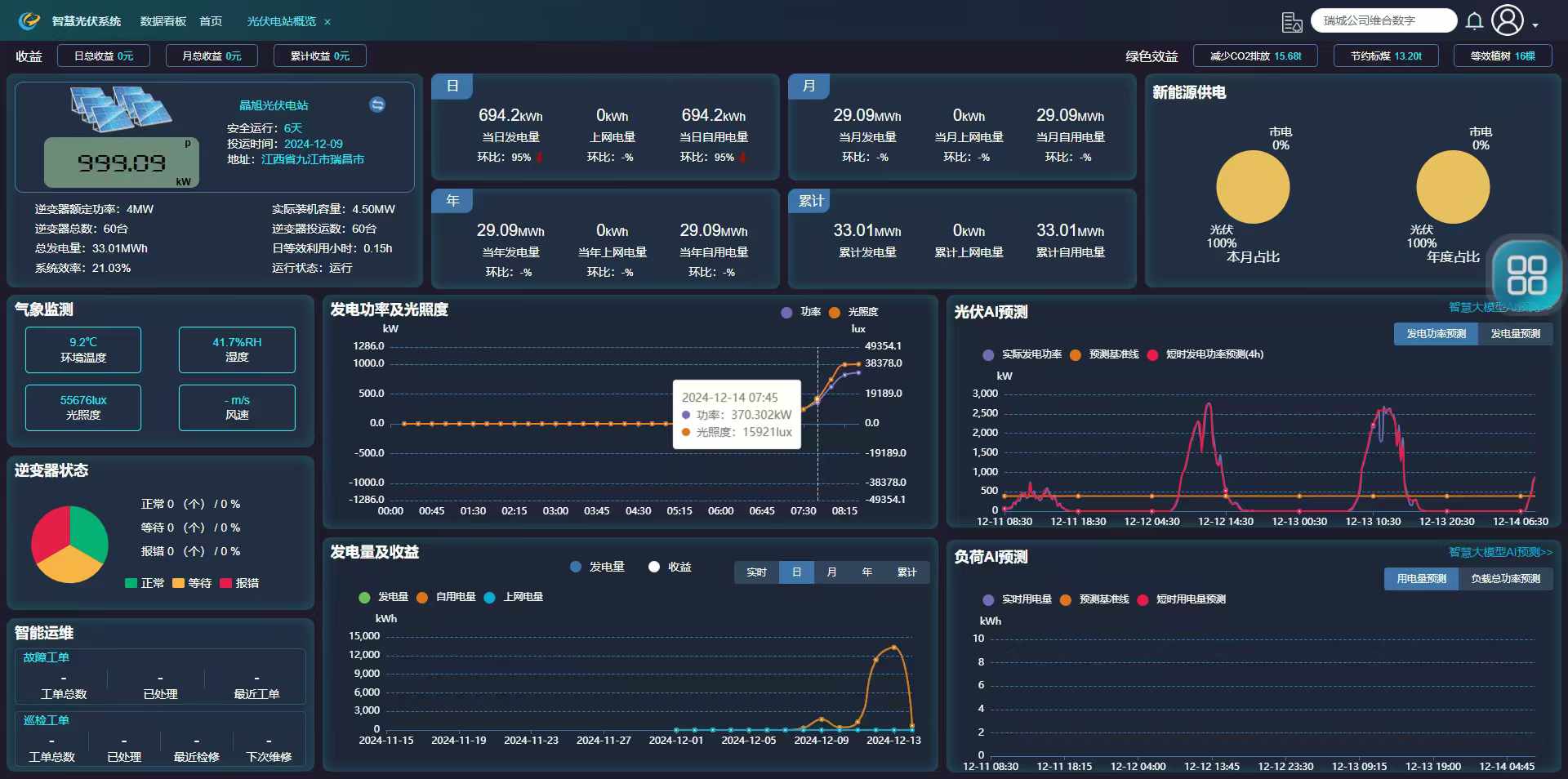The width and height of the screenshot is (1568, 779).
Task: Open the 首页 menu item
Action: click(211, 21)
